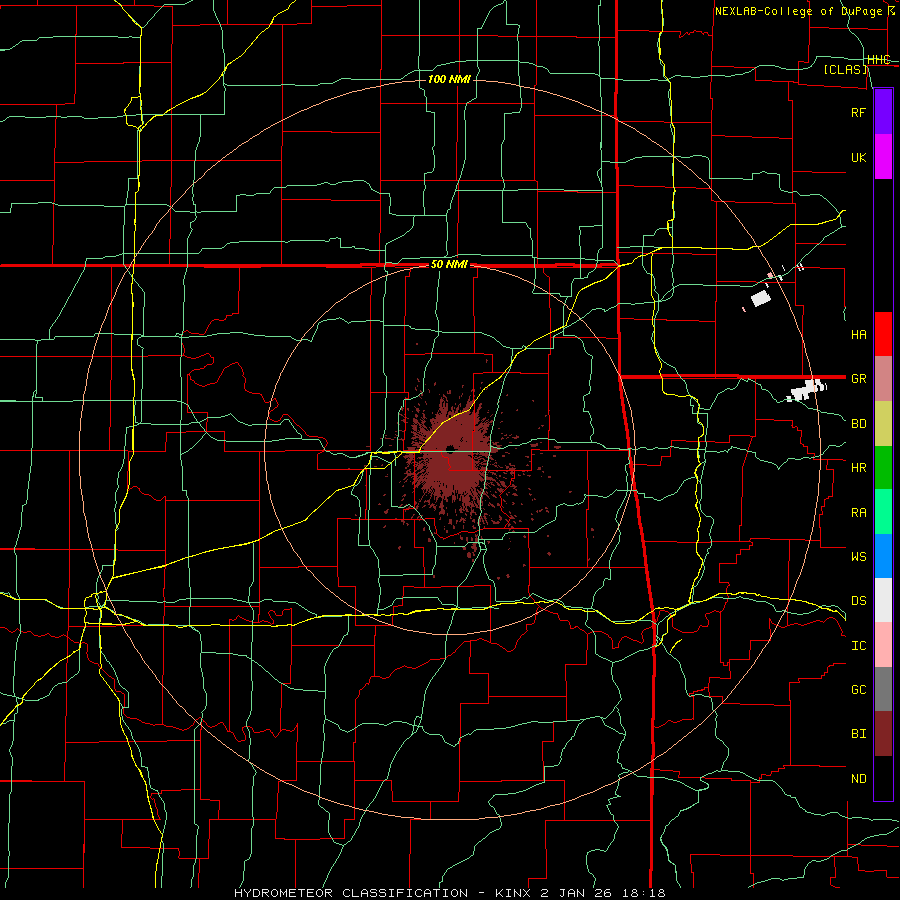Click the GR legend label

858,379
